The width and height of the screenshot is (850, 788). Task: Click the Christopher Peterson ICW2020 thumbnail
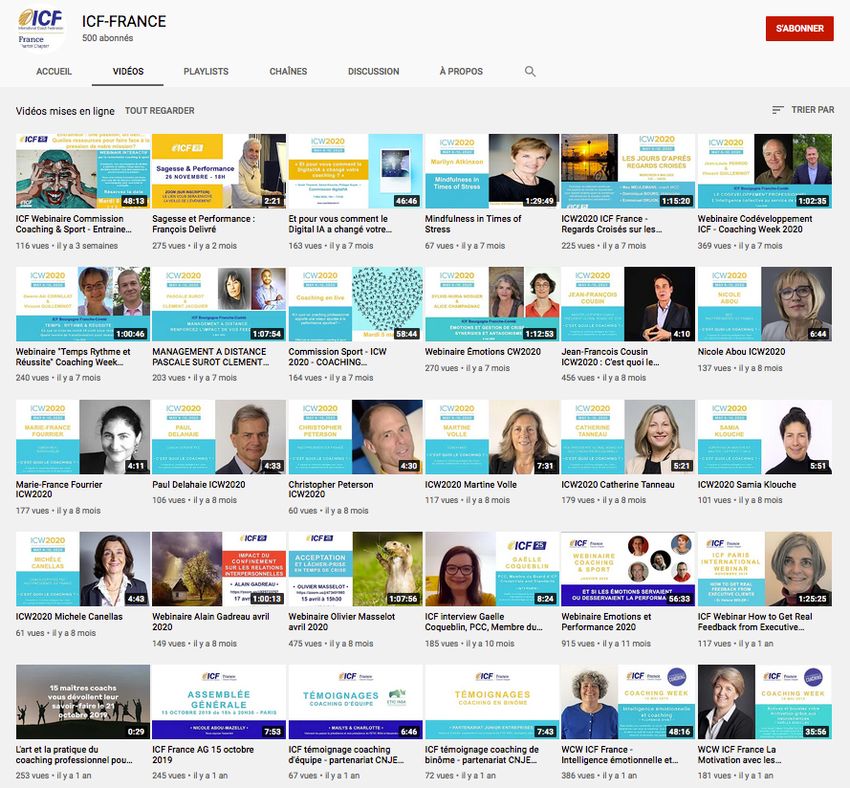coord(354,437)
